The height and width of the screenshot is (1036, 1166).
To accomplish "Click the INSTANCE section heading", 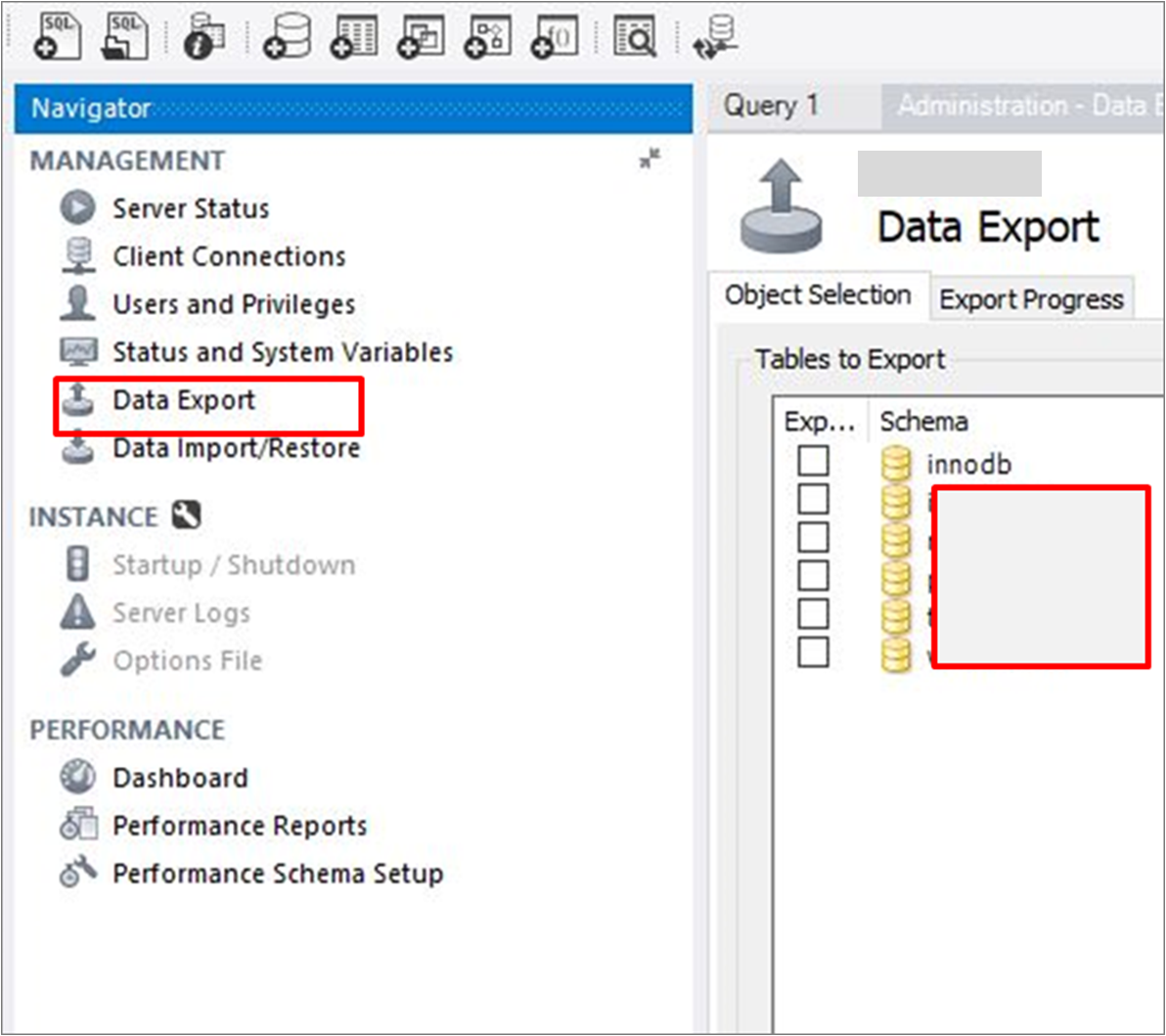I will pyautogui.click(x=94, y=517).
